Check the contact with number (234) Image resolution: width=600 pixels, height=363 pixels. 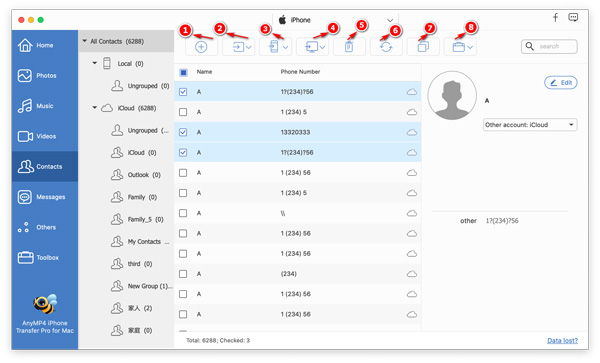tap(183, 274)
